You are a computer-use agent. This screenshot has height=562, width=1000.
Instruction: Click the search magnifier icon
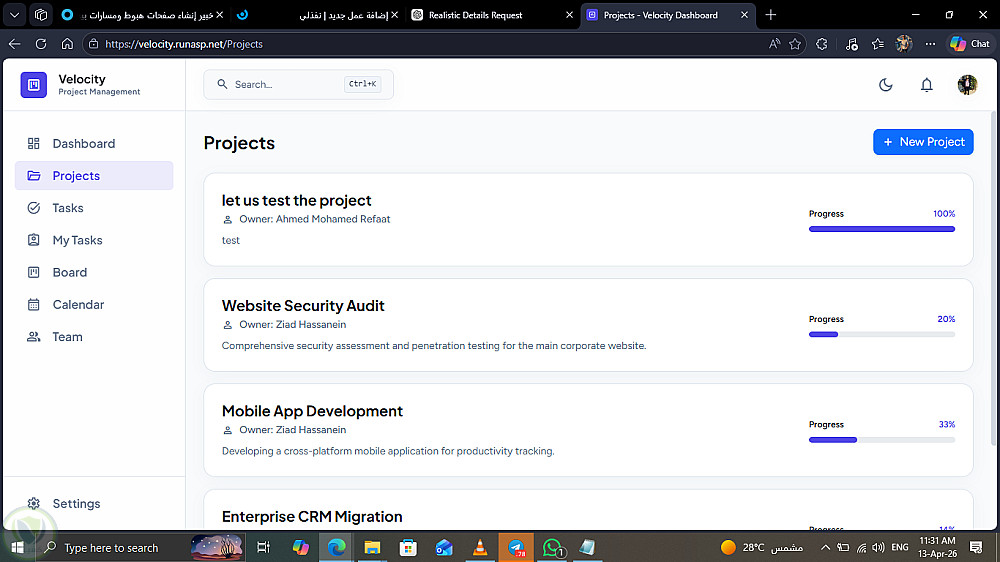coord(222,84)
